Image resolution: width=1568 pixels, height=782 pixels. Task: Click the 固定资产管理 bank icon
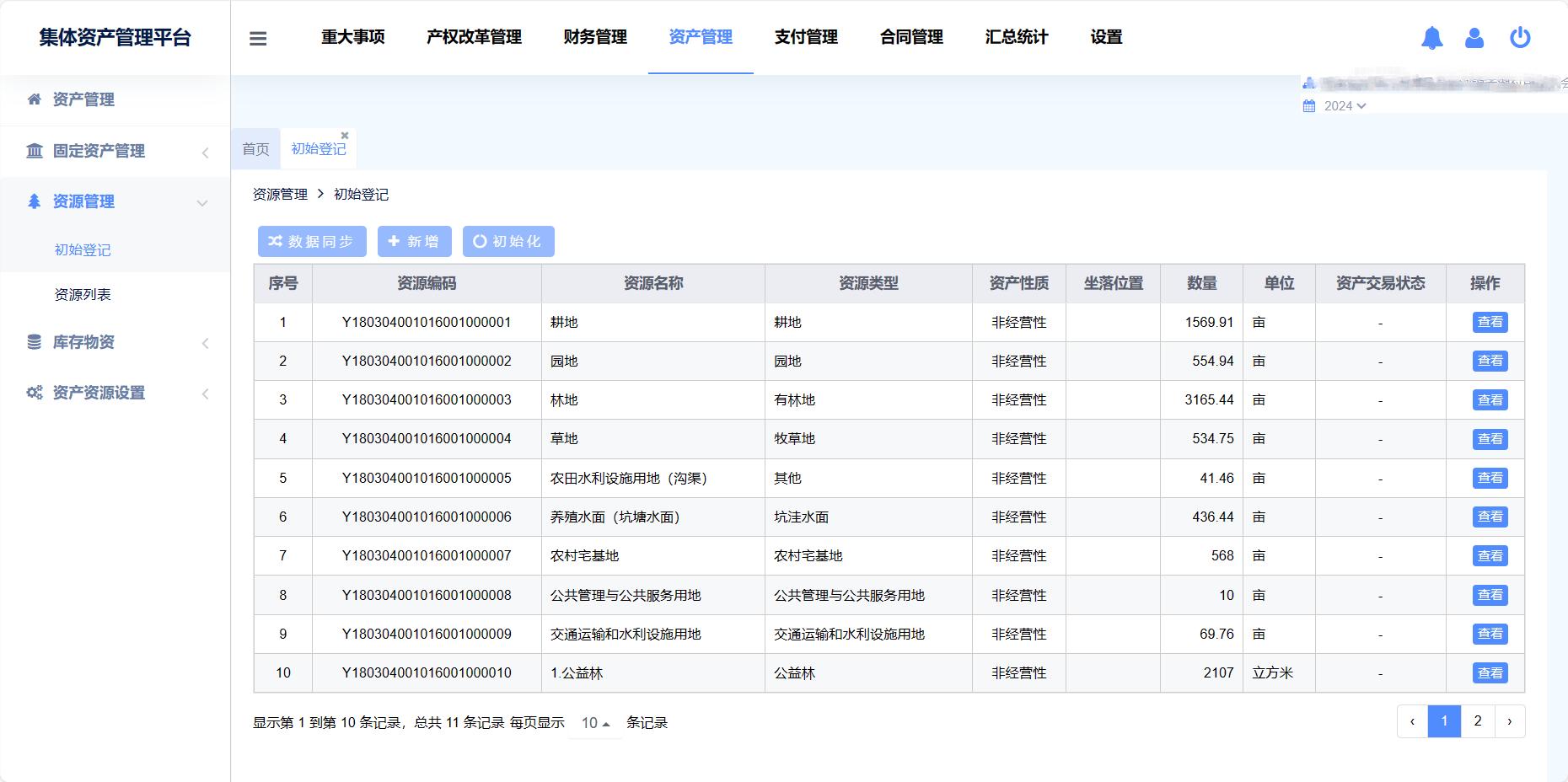35,151
